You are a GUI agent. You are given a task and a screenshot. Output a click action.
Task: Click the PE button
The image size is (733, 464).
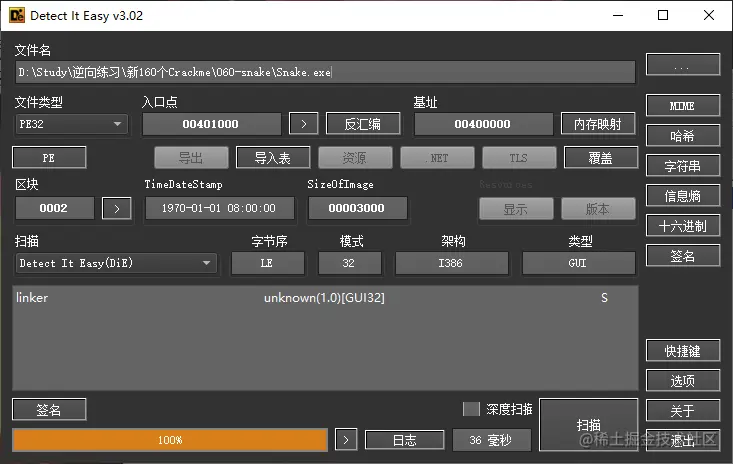click(x=49, y=158)
